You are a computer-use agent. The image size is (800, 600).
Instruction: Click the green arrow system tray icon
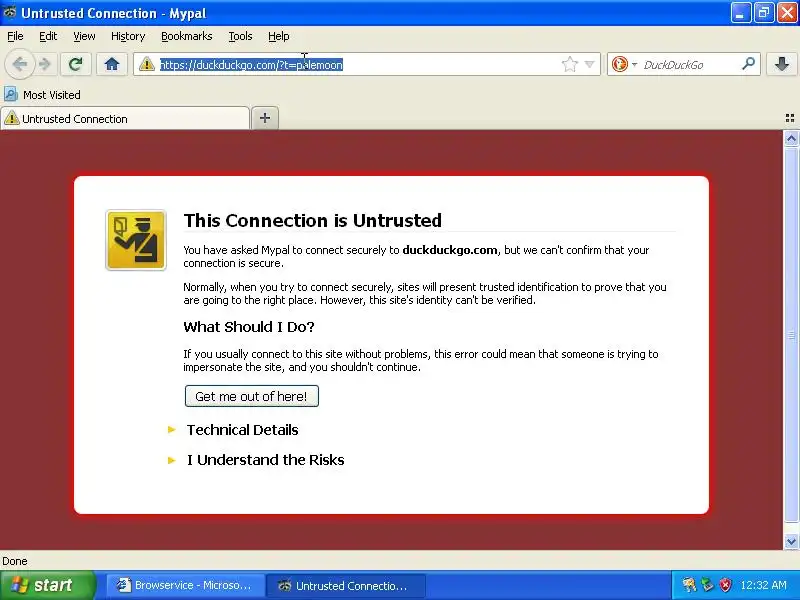(x=707, y=585)
